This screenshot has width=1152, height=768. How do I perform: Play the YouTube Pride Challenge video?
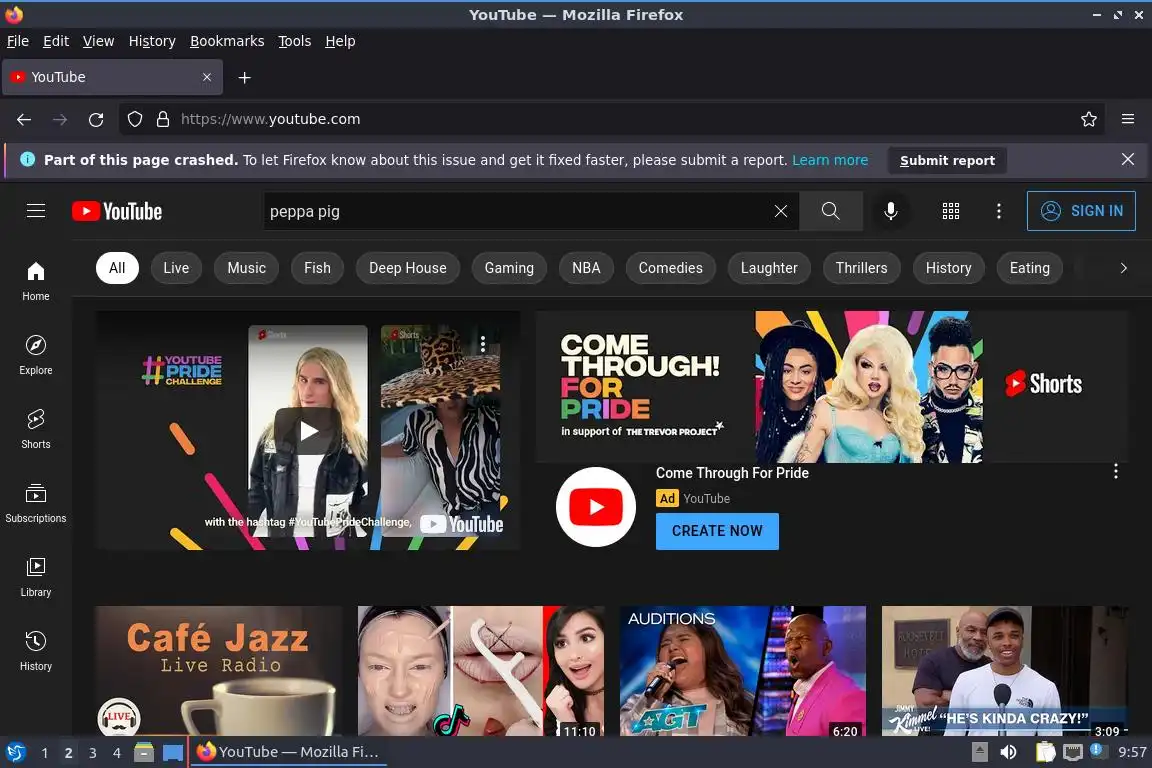(308, 431)
